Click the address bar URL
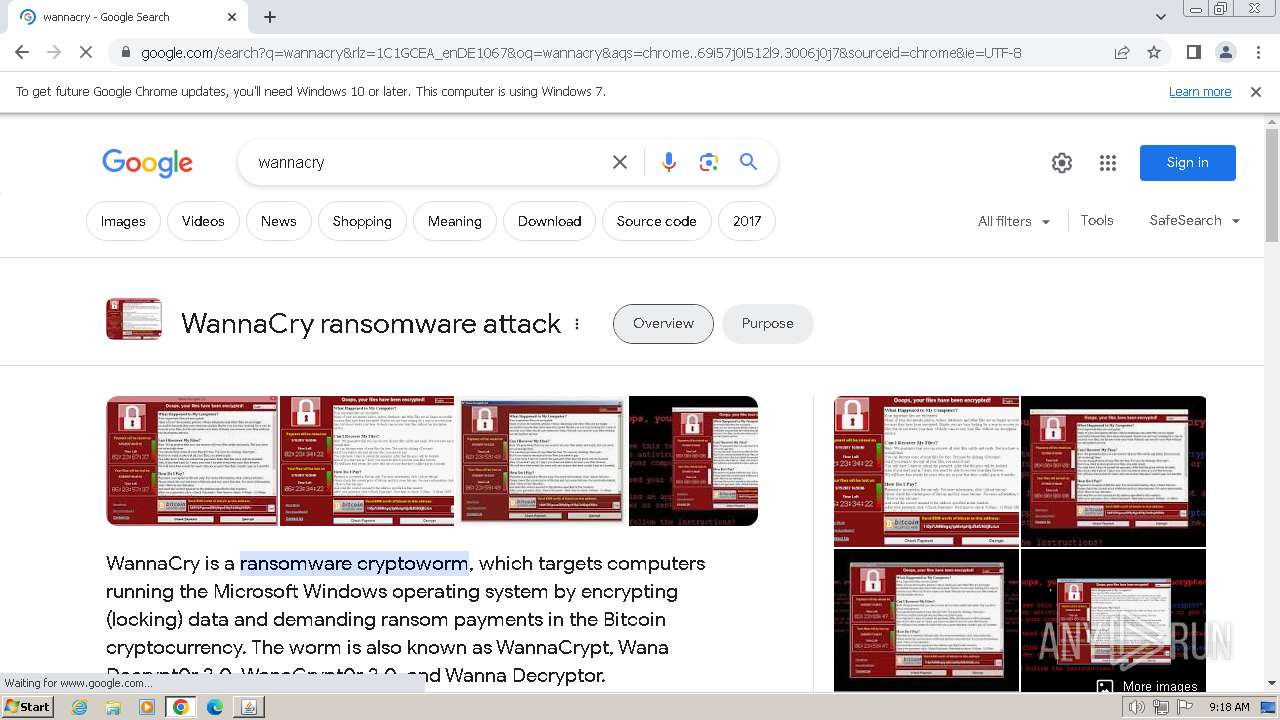 tap(581, 53)
